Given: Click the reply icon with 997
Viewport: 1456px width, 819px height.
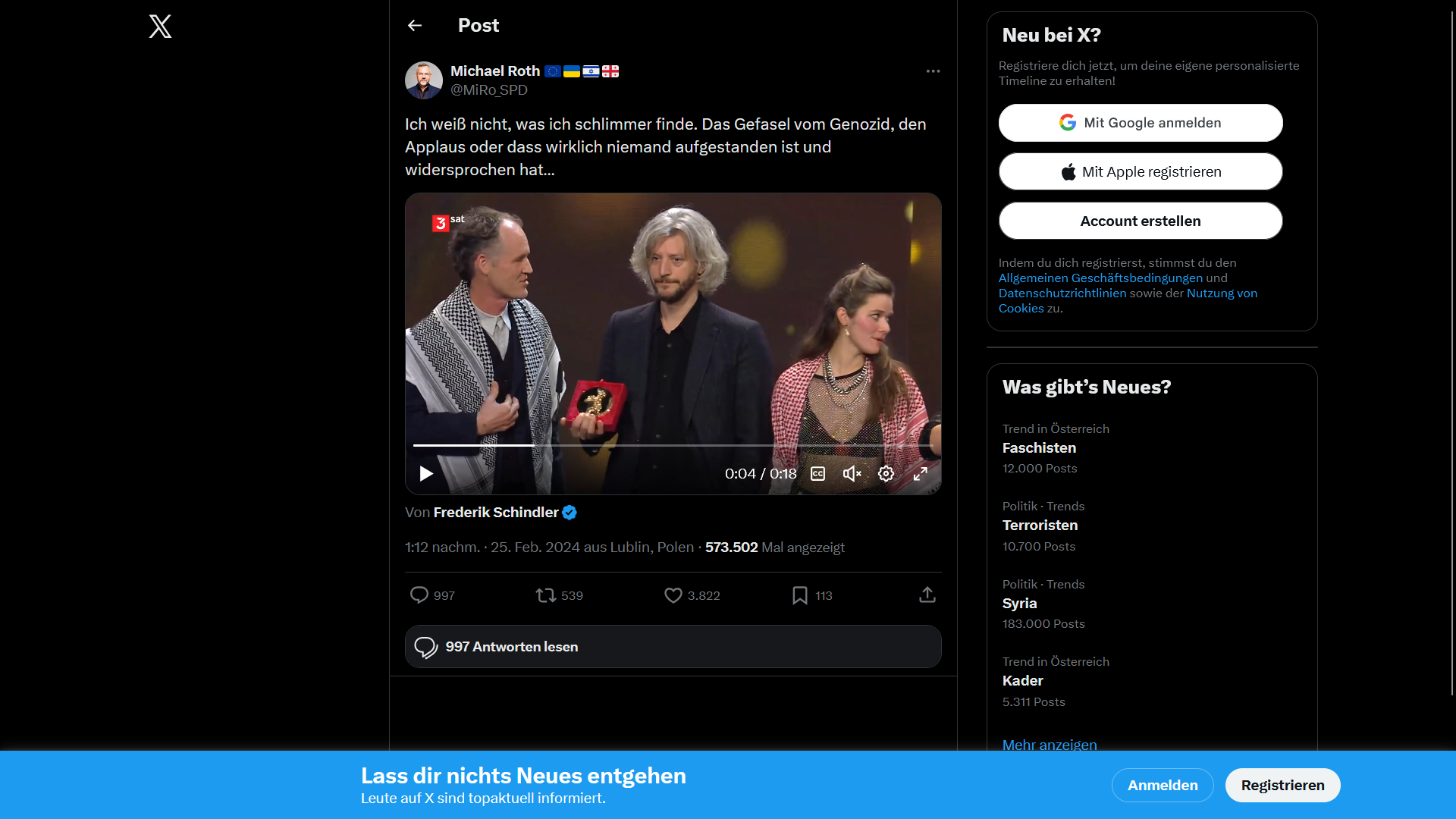Looking at the screenshot, I should pos(419,595).
